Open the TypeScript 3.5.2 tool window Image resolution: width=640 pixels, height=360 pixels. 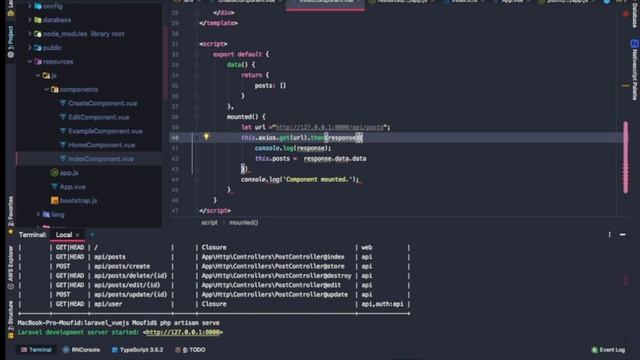tap(137, 350)
